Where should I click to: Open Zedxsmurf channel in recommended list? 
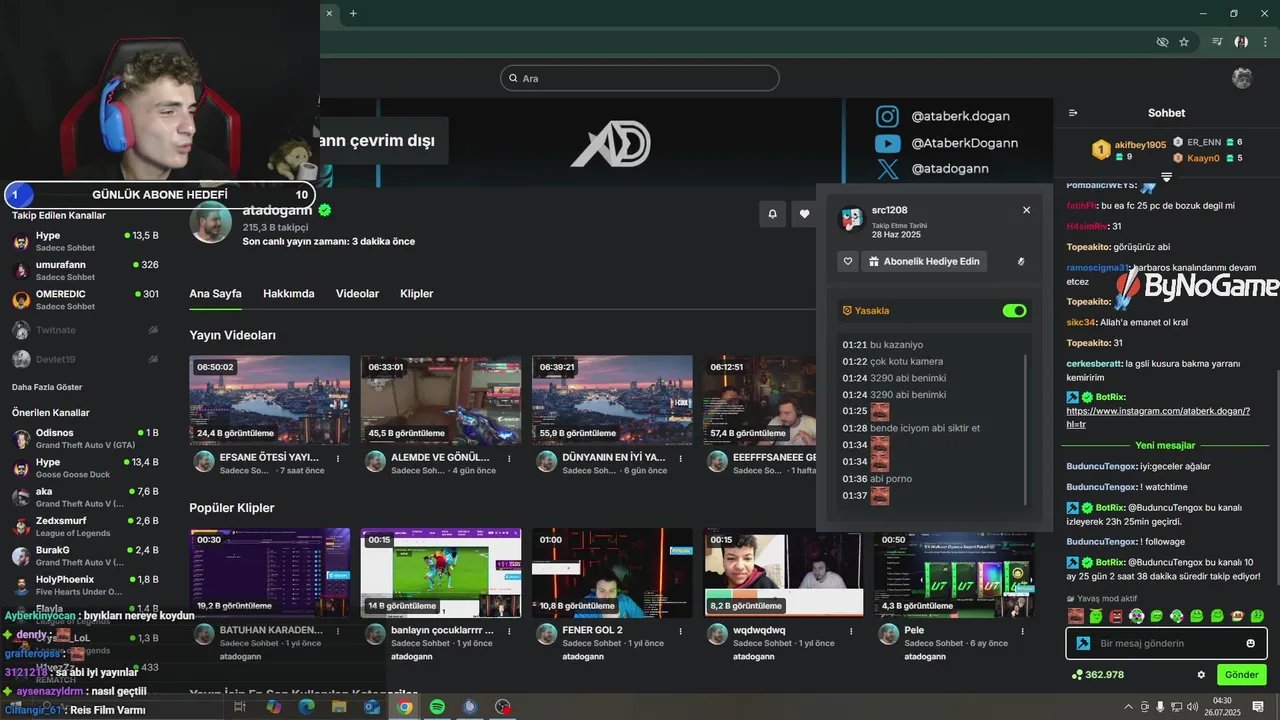[85, 526]
